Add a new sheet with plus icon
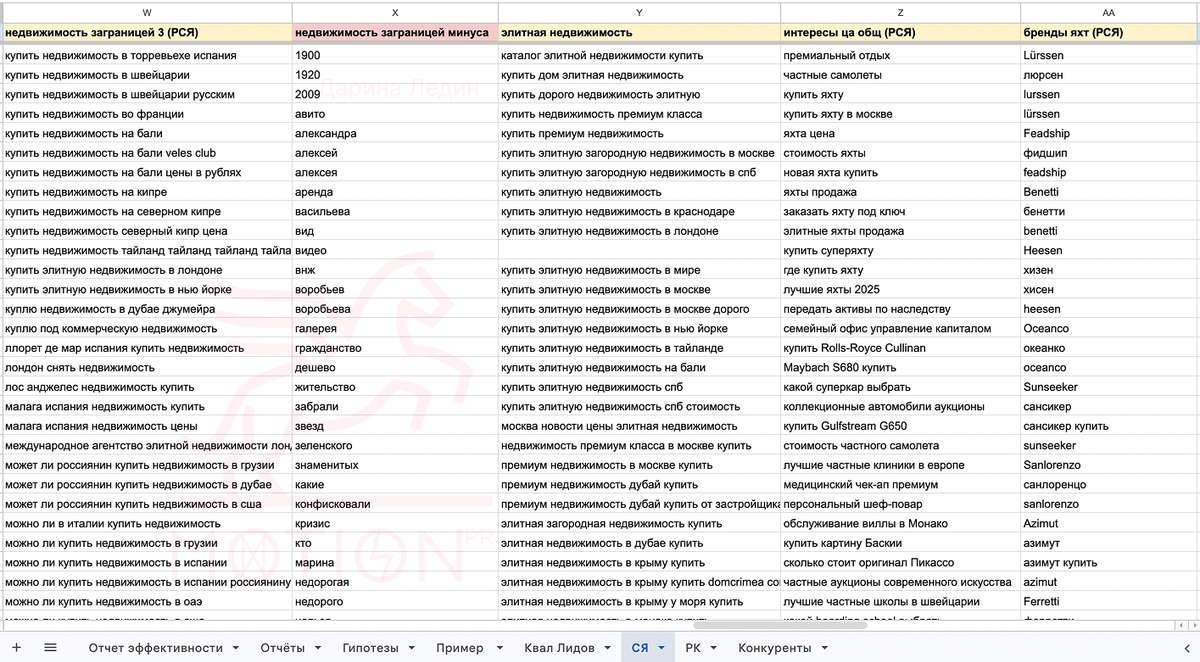 click(x=16, y=648)
